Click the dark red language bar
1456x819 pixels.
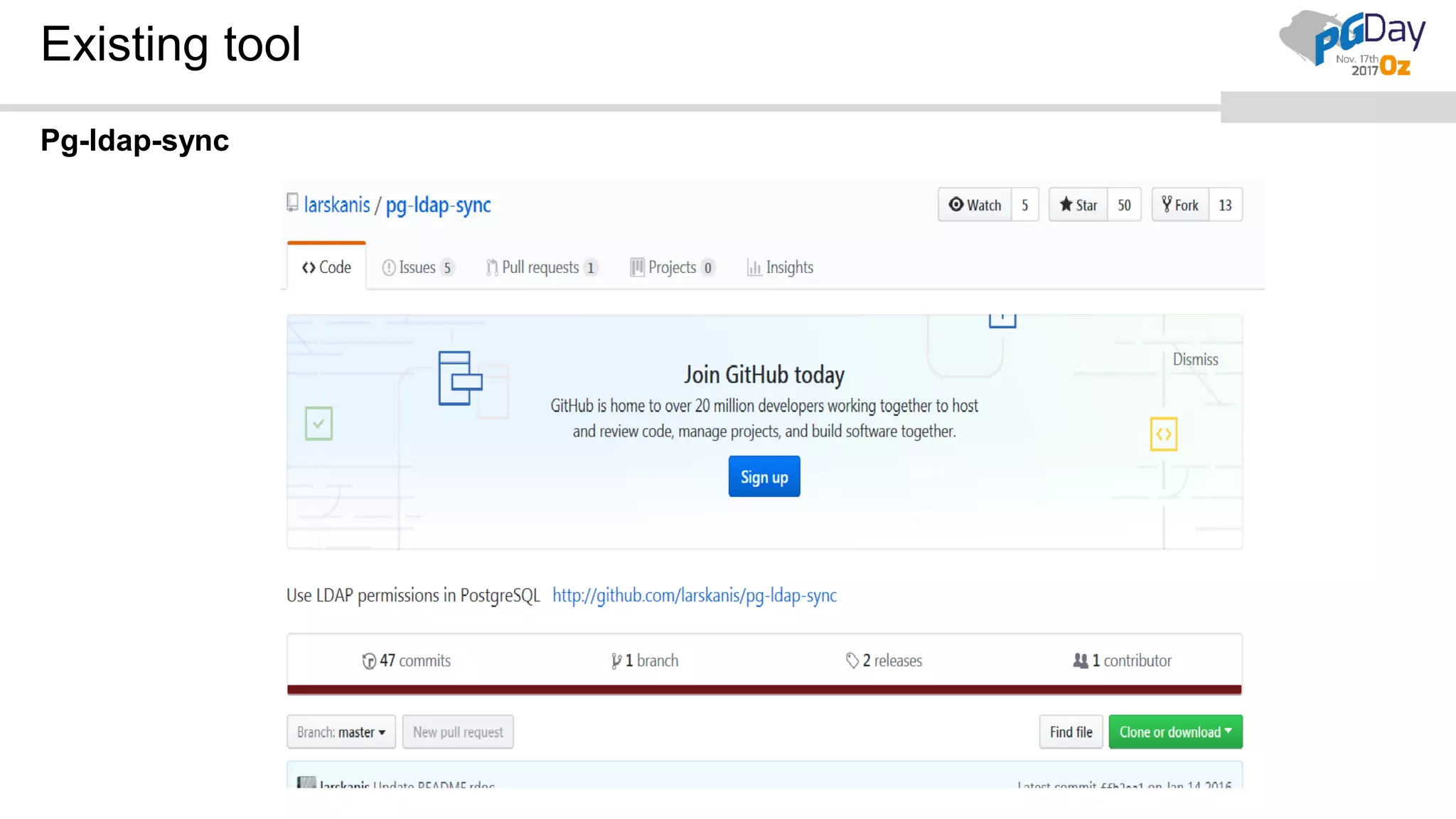pyautogui.click(x=764, y=690)
